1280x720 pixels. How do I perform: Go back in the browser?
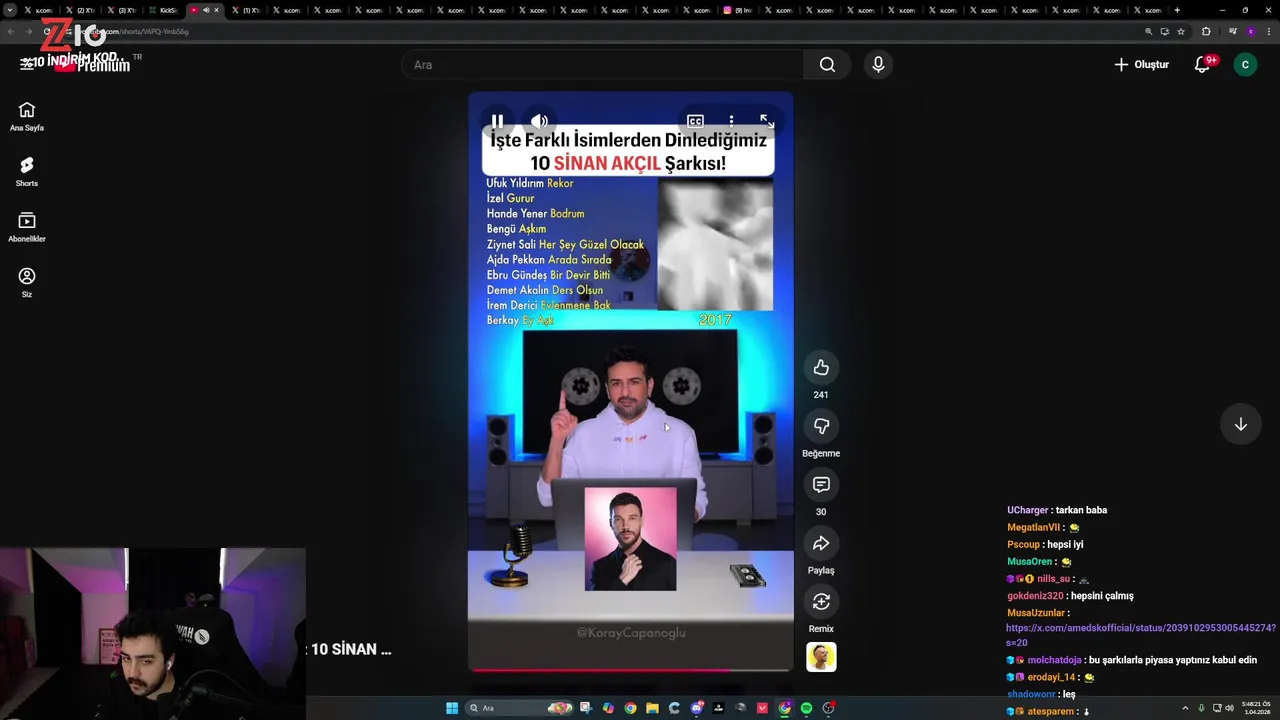click(10, 31)
